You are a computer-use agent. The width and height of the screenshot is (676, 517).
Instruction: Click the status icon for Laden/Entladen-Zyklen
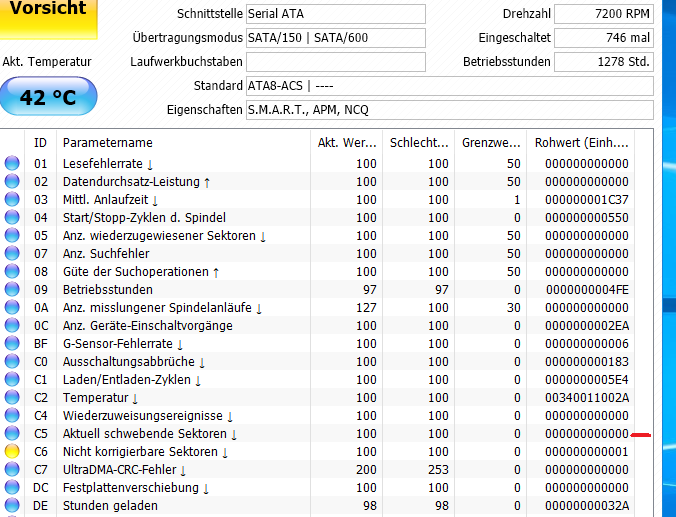[x=12, y=379]
